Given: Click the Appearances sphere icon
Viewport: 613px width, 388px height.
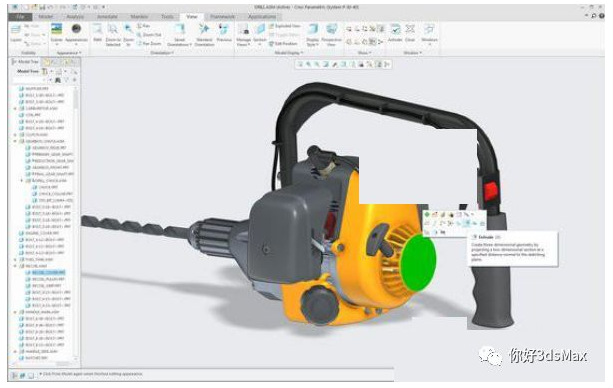Looking at the screenshot, I should pos(76,32).
